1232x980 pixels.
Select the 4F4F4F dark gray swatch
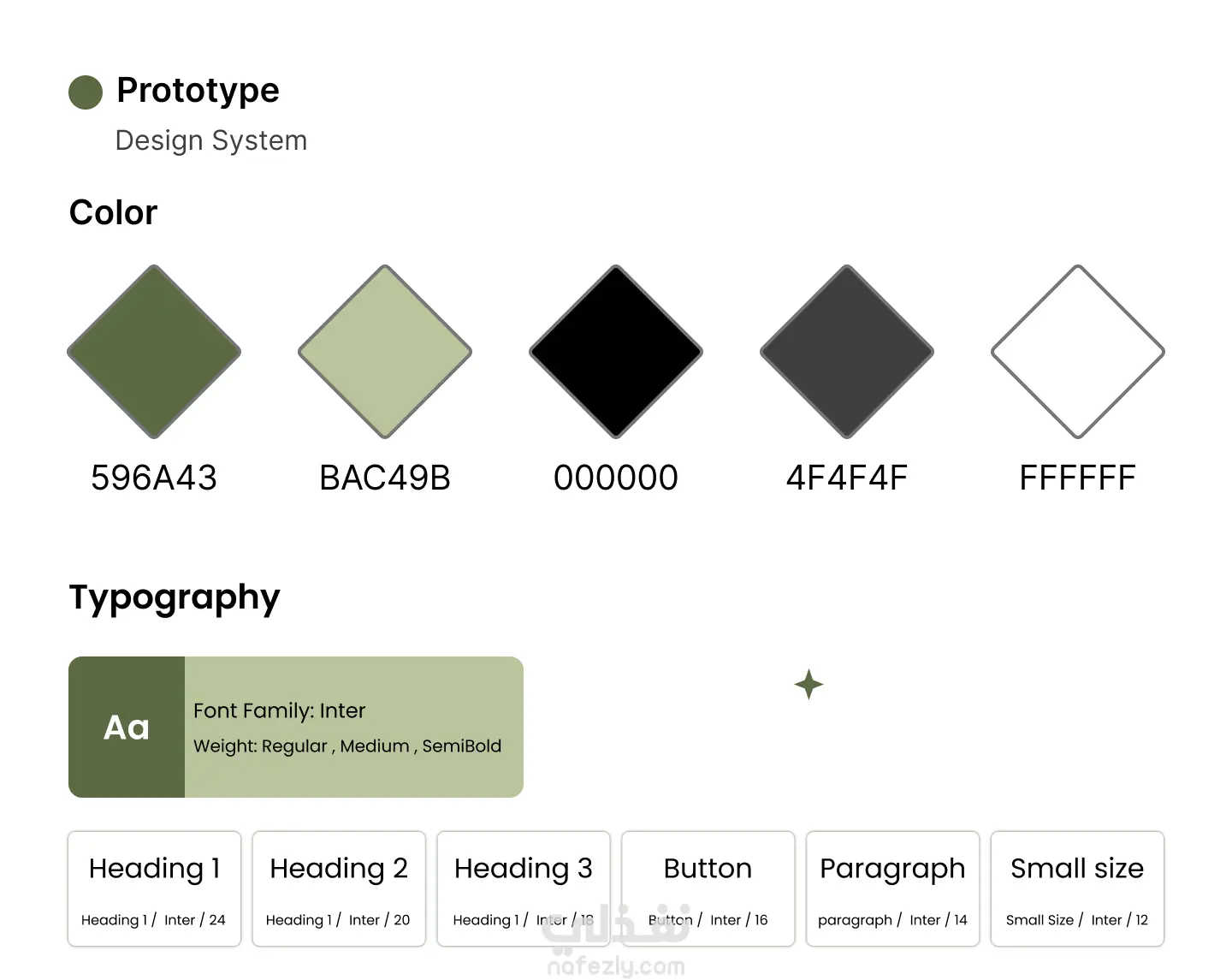[x=847, y=352]
